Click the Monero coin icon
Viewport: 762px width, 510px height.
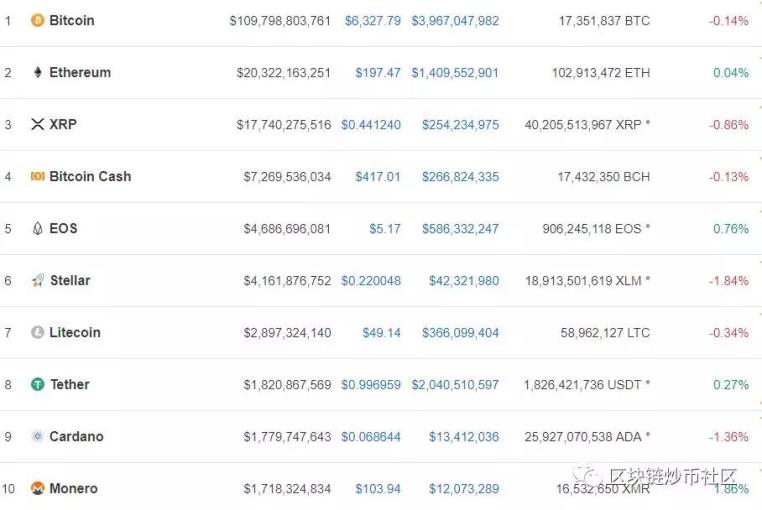coord(38,488)
